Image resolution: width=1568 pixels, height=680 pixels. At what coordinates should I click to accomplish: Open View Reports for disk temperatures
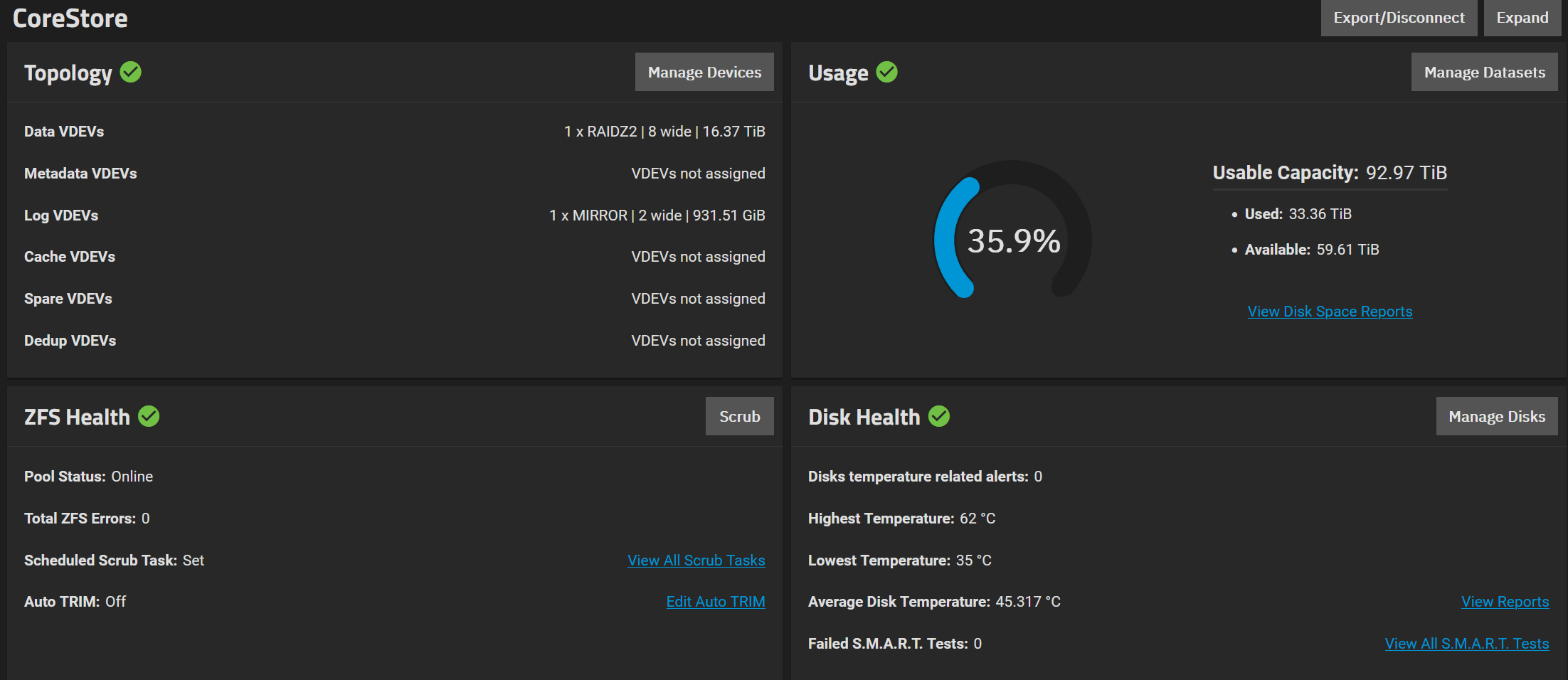[1505, 601]
